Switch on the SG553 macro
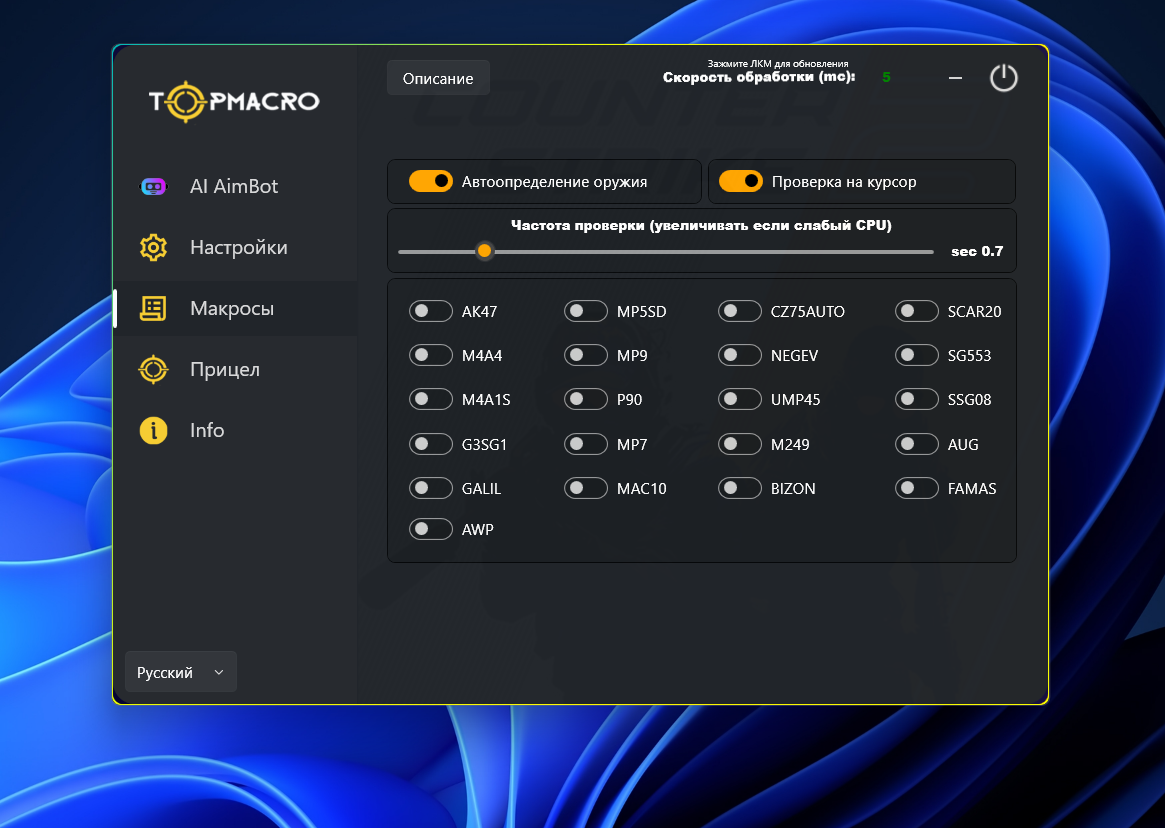1165x828 pixels. [917, 355]
